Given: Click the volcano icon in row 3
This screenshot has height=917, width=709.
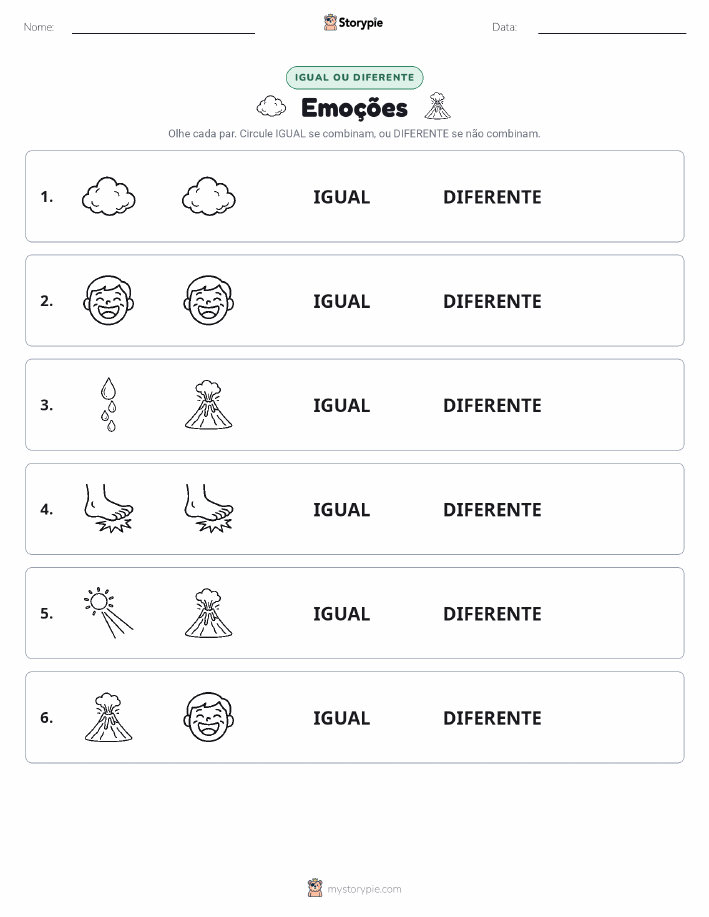Looking at the screenshot, I should (x=209, y=405).
